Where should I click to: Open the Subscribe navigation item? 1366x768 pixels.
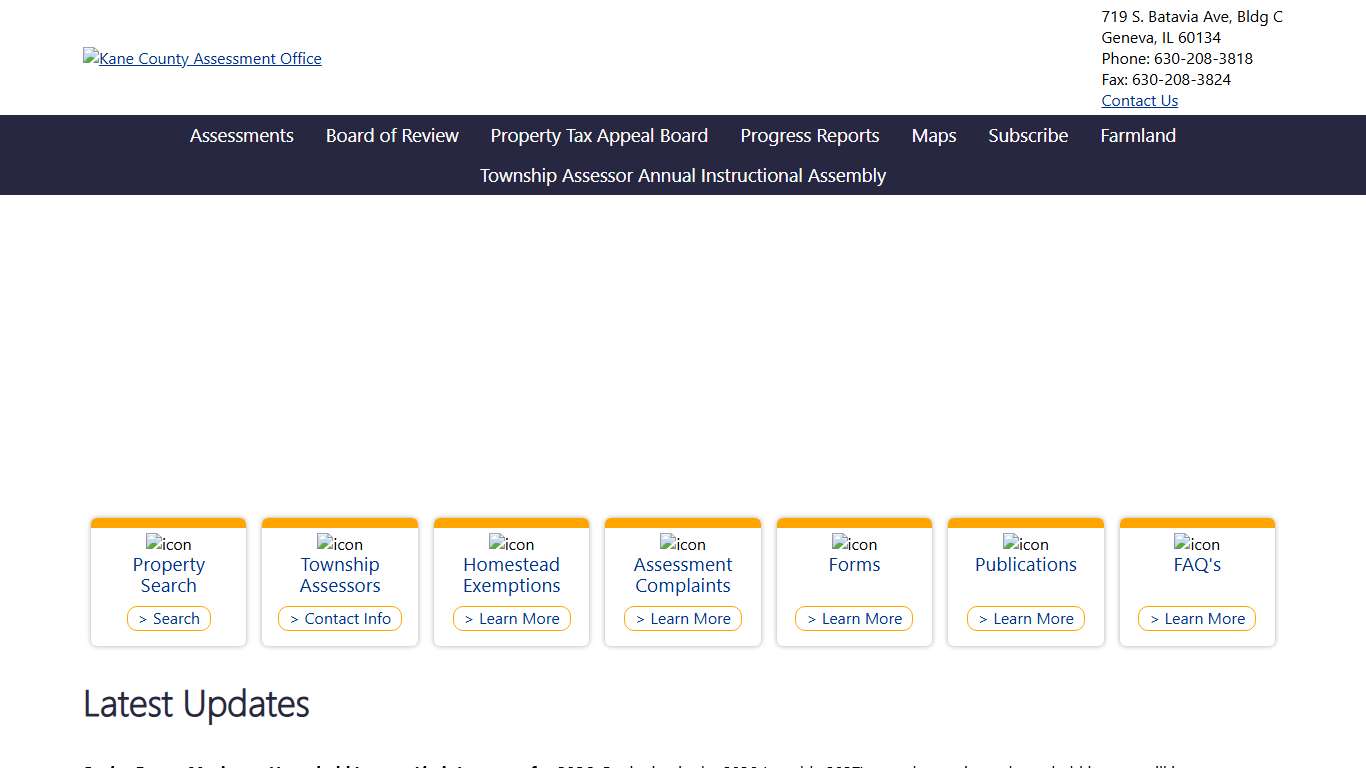point(1028,136)
